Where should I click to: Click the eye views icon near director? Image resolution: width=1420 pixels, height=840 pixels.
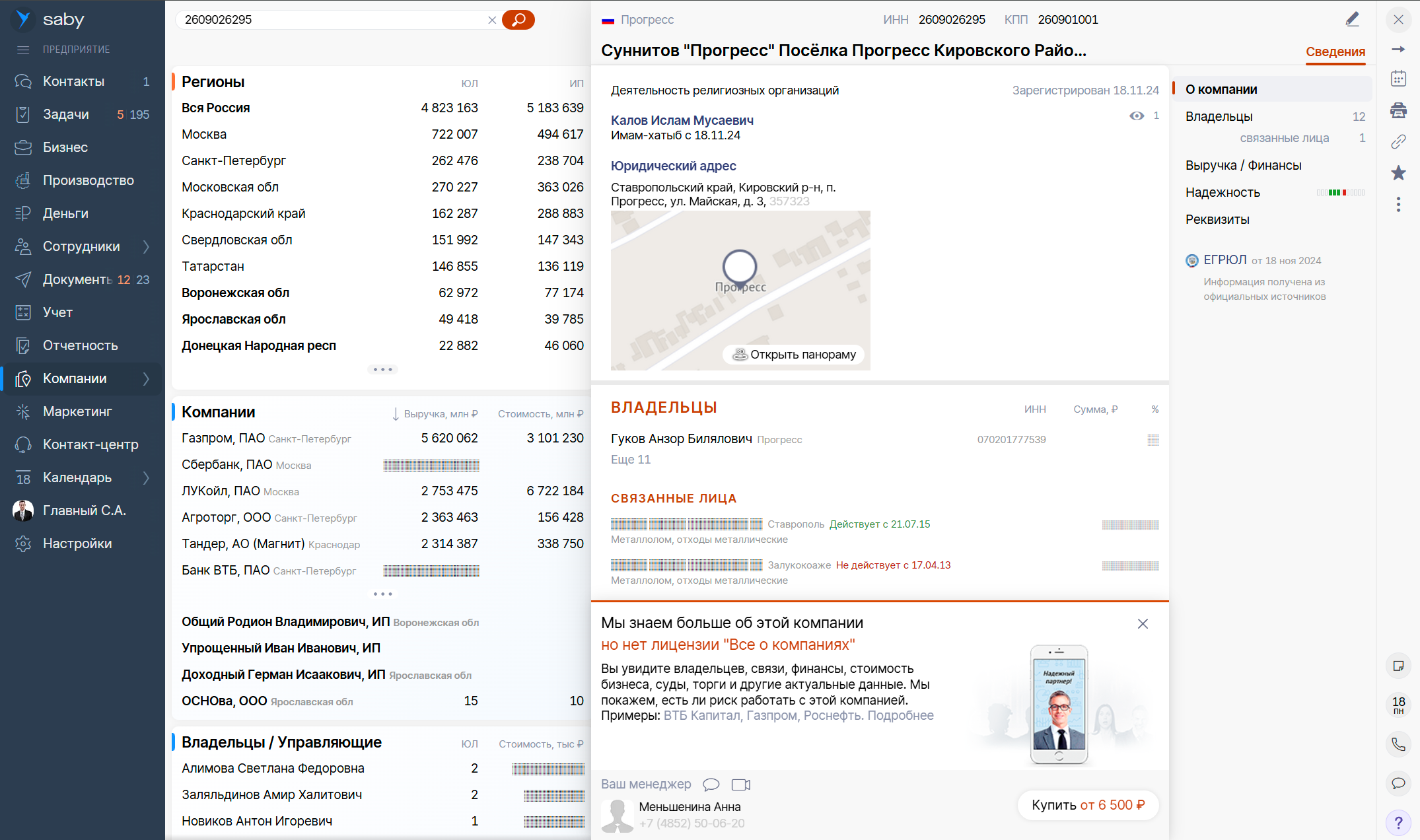(x=1136, y=116)
